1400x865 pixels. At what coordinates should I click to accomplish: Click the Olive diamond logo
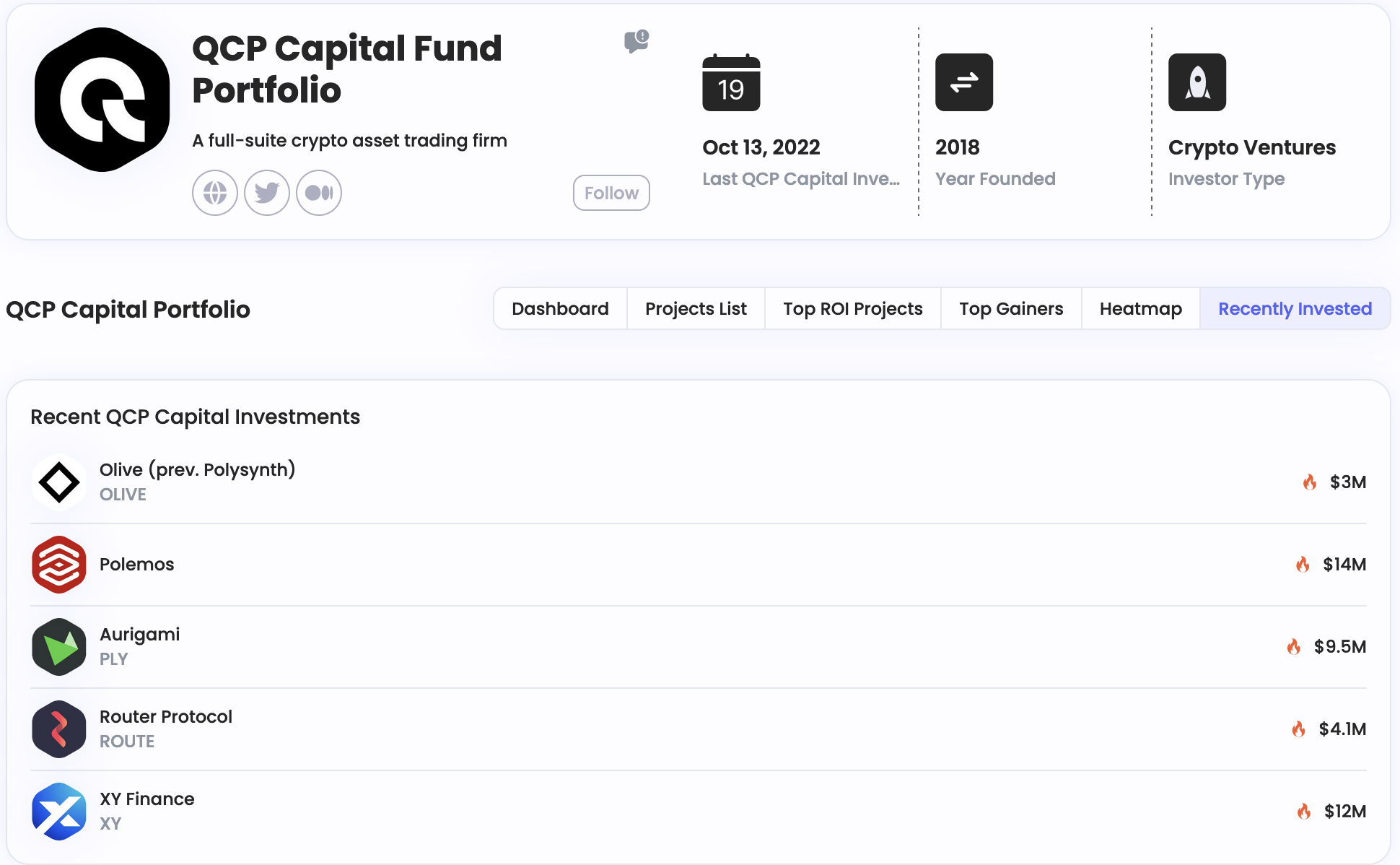click(59, 482)
